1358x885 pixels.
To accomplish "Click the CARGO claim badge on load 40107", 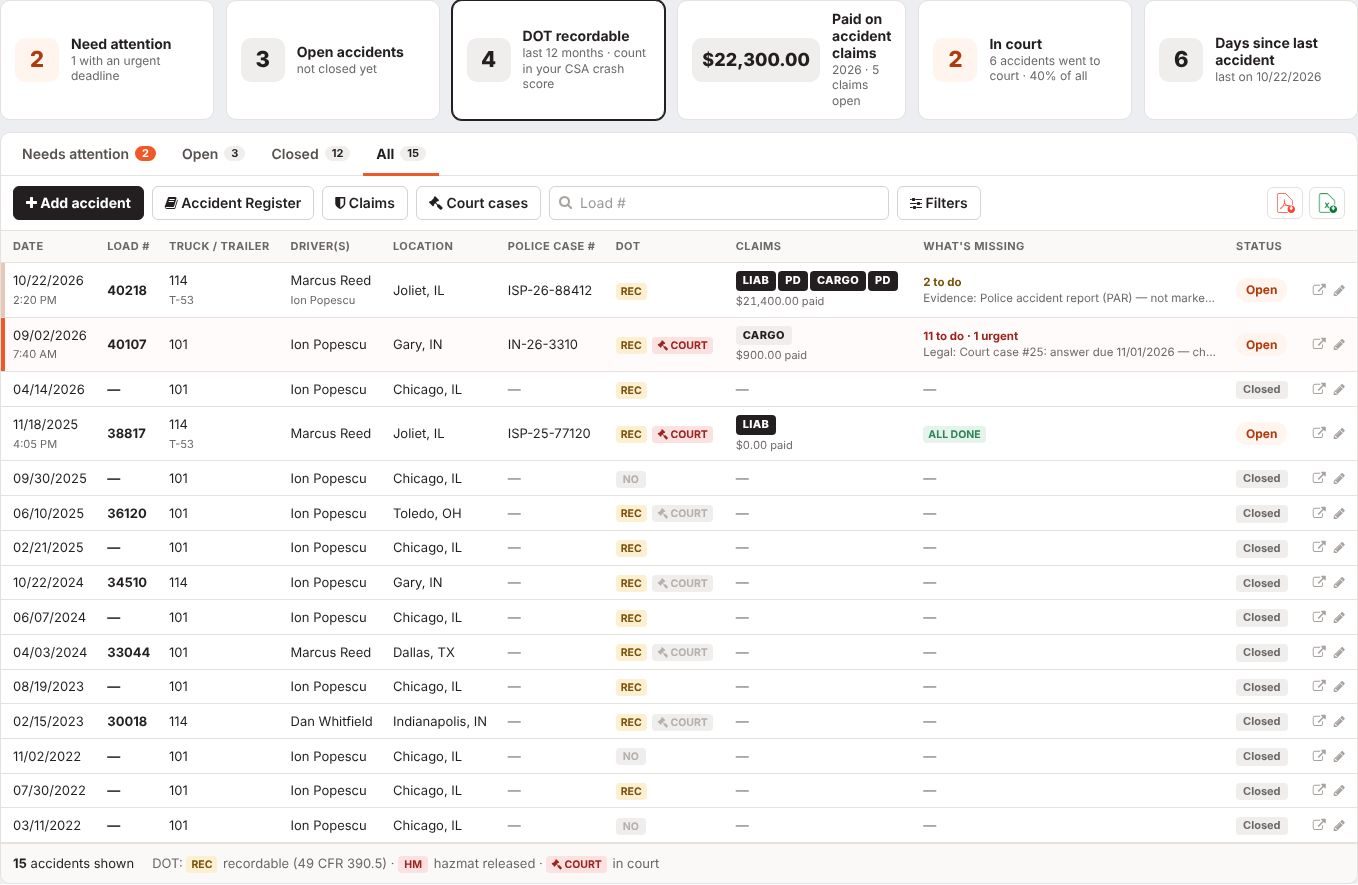I will [763, 335].
